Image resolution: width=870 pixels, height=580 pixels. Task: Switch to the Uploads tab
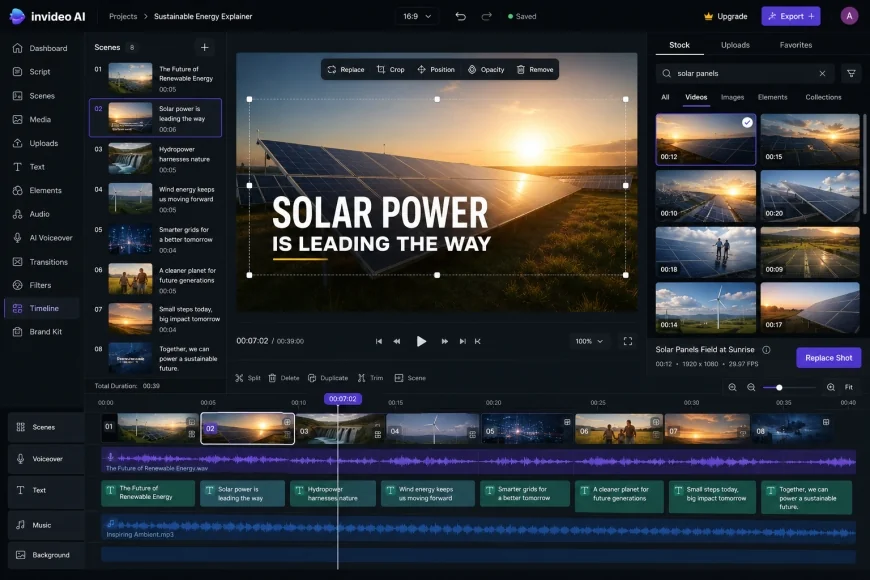tap(735, 45)
